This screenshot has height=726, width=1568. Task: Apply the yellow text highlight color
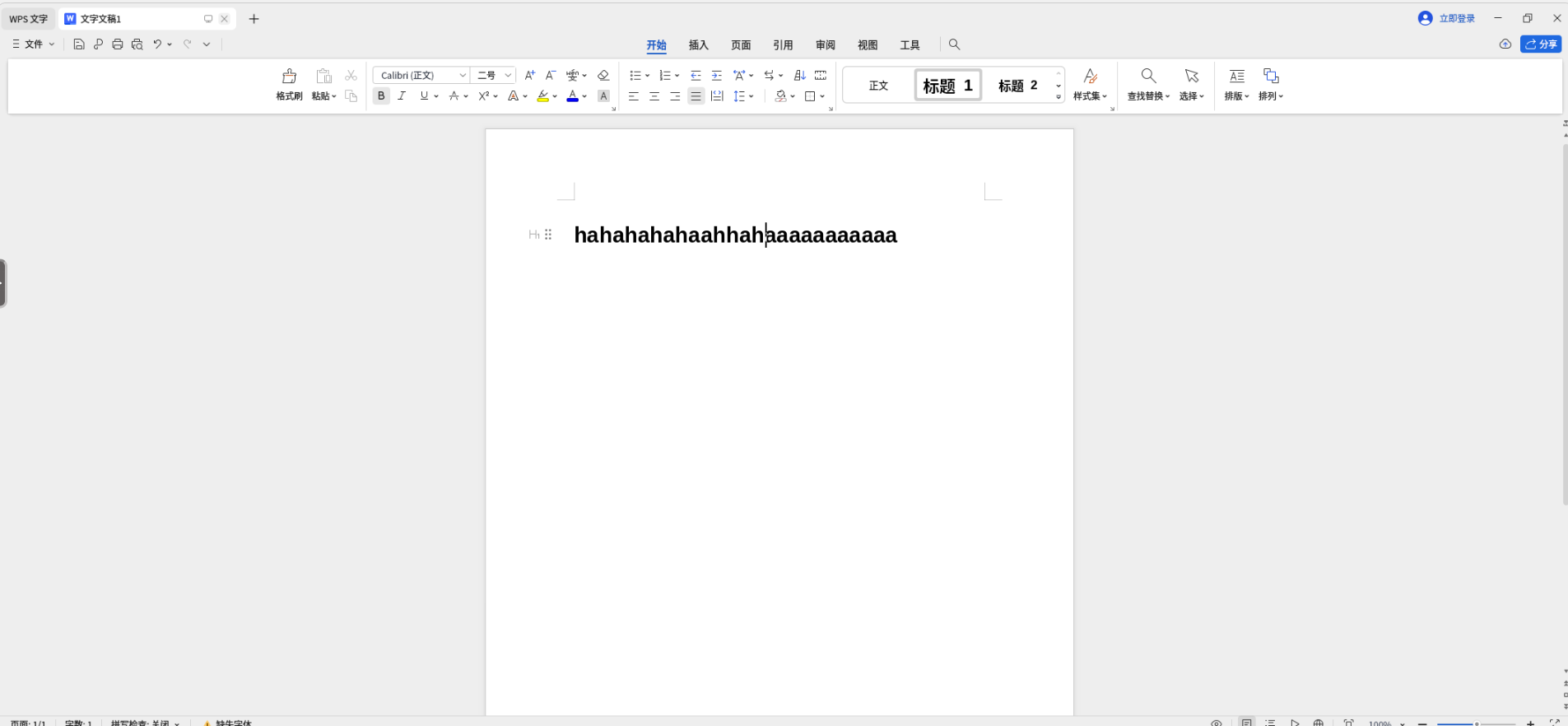pyautogui.click(x=542, y=96)
